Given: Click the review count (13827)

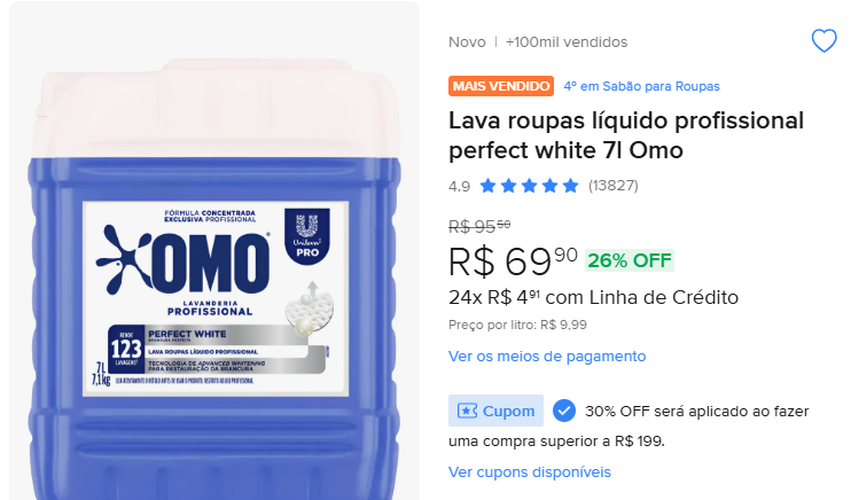Looking at the screenshot, I should 613,186.
